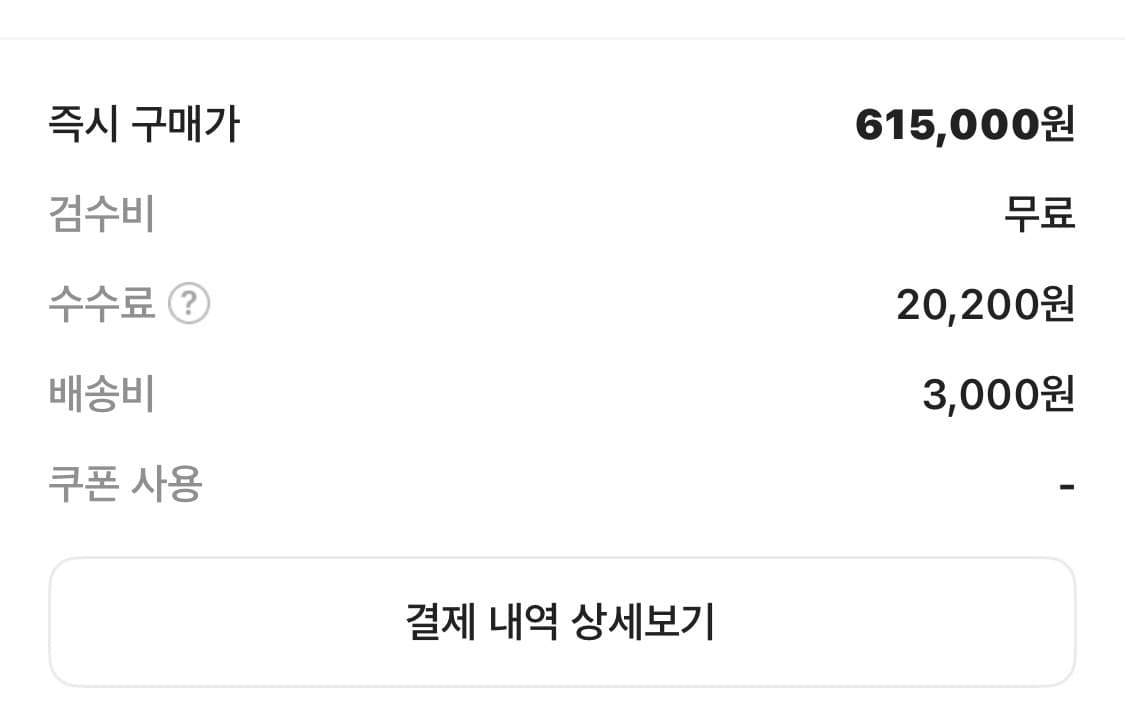Select the 20,200원 fee amount
The height and width of the screenshot is (717, 1125).
pos(984,304)
